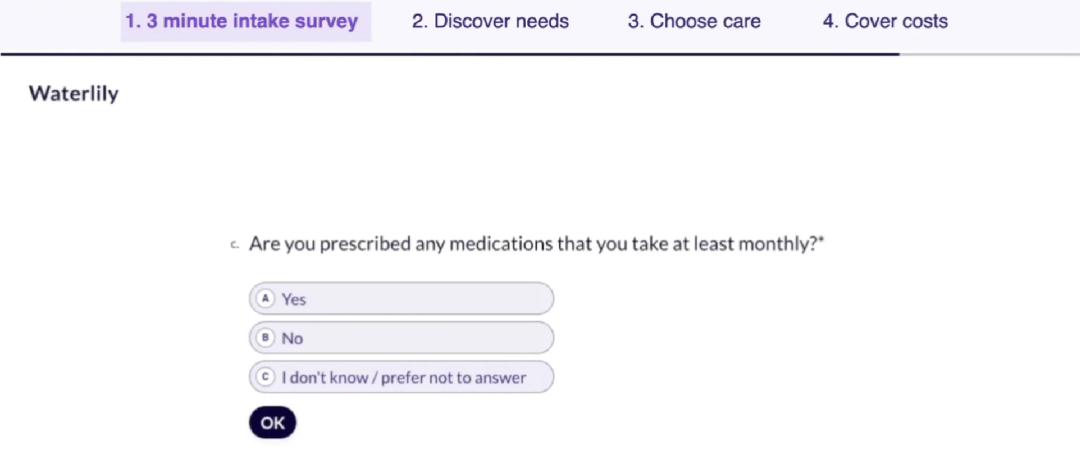Click the Waterlily logo
Image resolution: width=1080 pixels, height=449 pixels.
pos(73,94)
